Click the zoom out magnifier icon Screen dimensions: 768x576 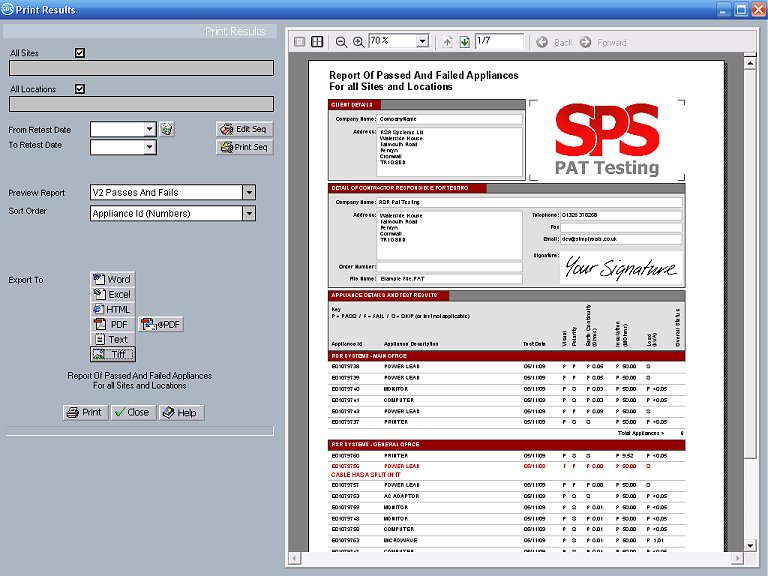pos(341,42)
